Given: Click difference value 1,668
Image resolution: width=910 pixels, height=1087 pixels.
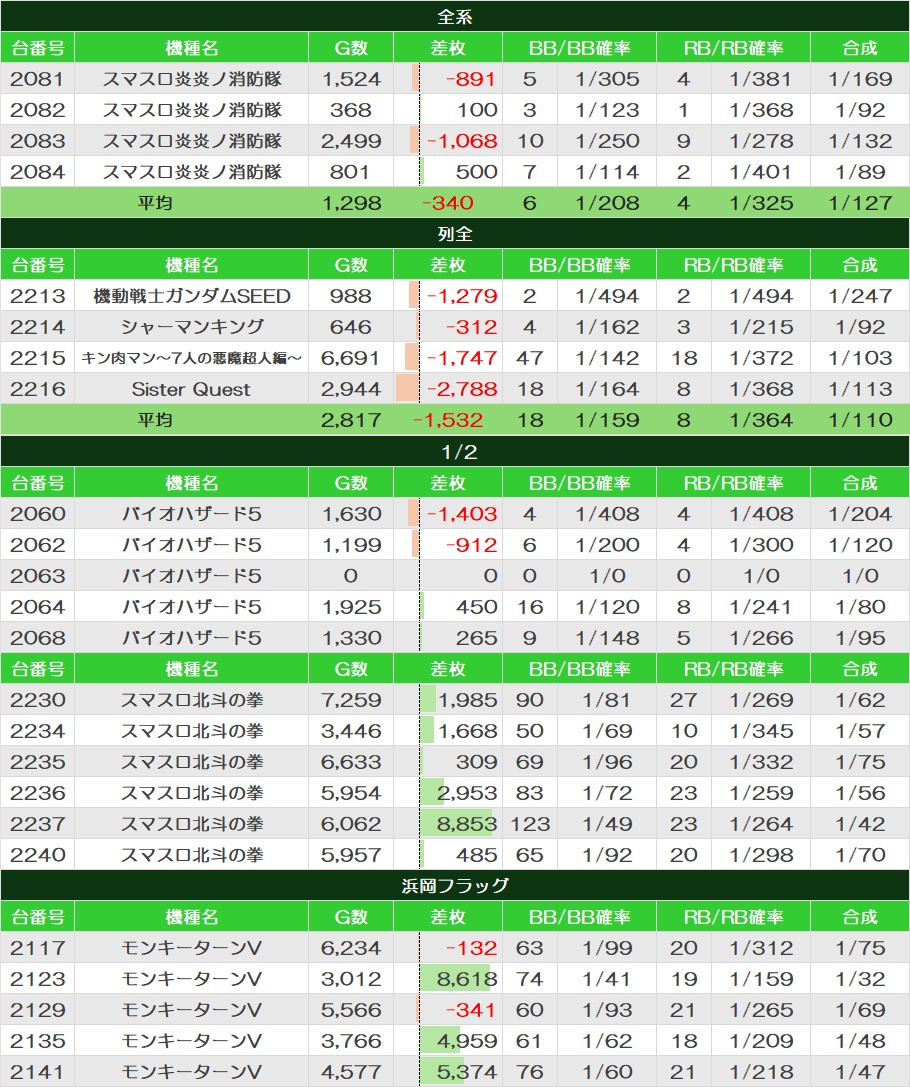Looking at the screenshot, I should [468, 731].
